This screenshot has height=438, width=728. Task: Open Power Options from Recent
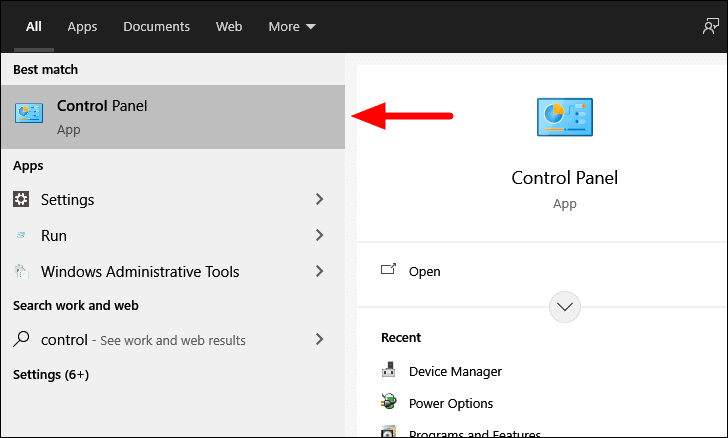coord(451,403)
